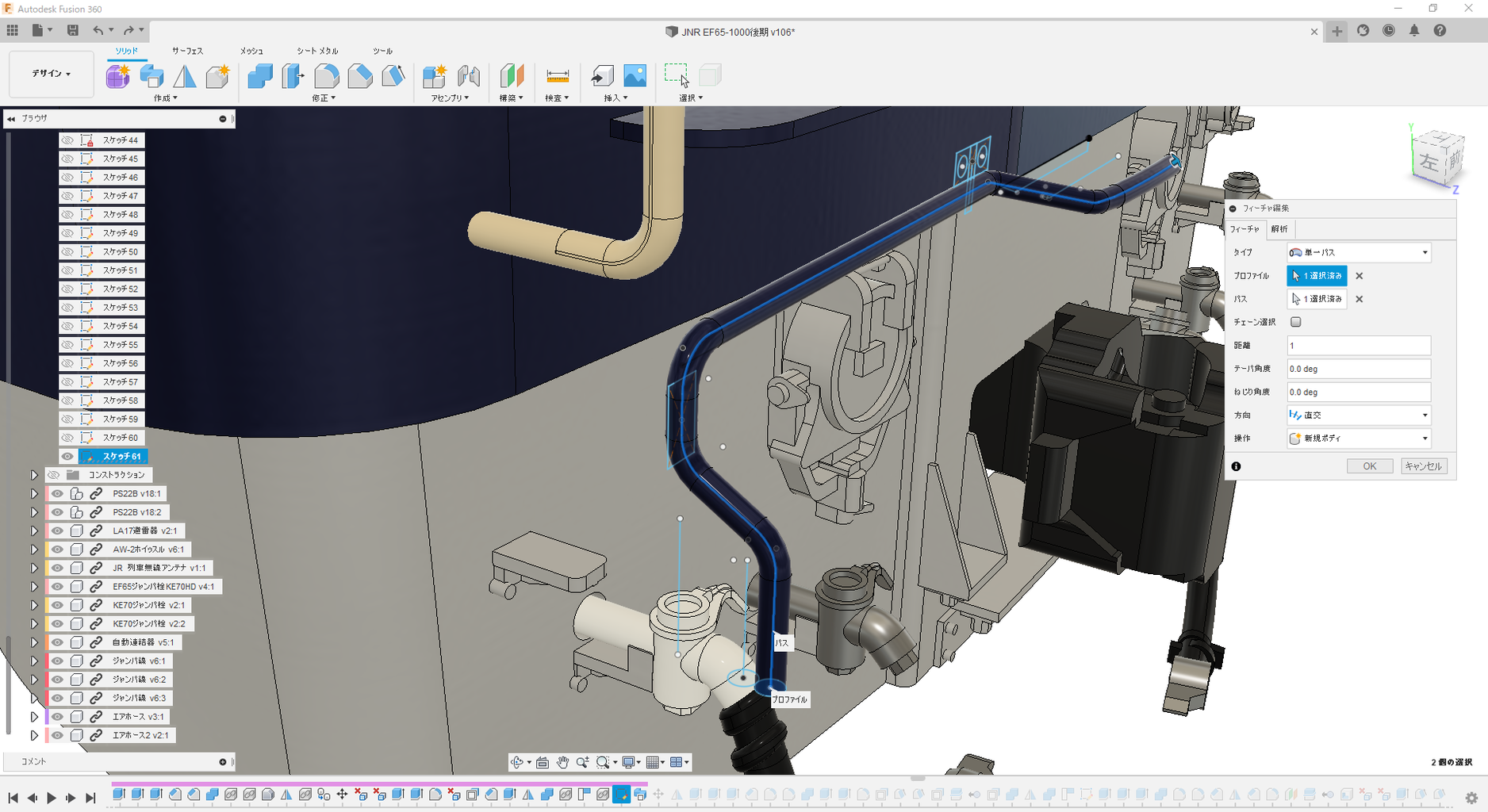The width and height of the screenshot is (1488, 812).
Task: Click the キャンセル button
Action: 1423,466
